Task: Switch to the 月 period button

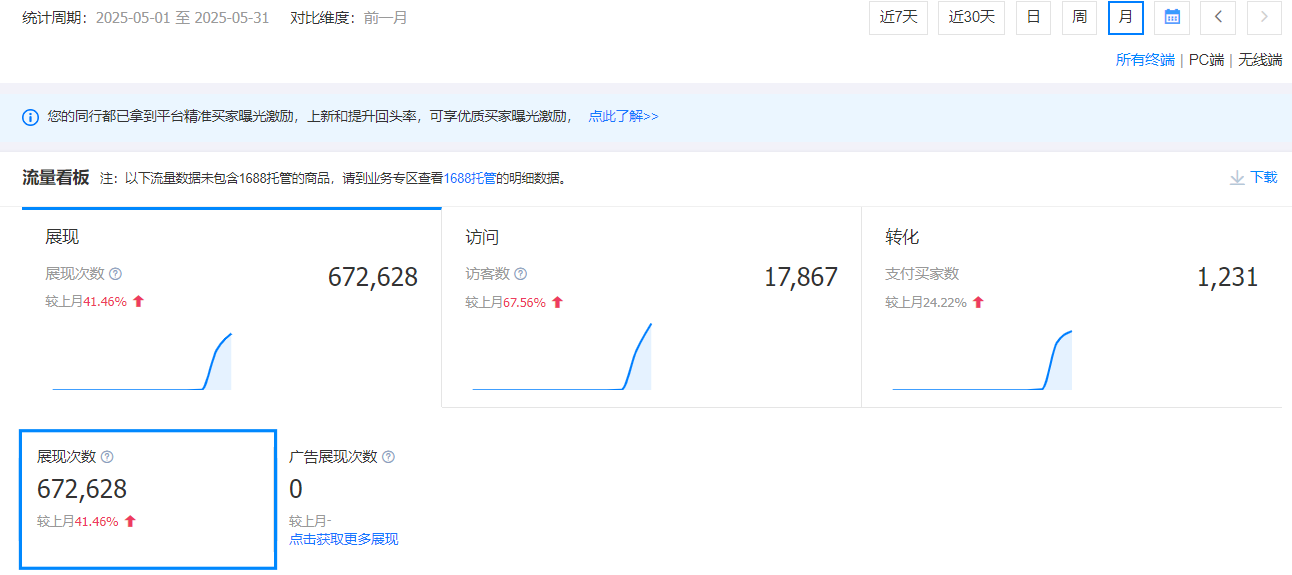Action: (1126, 17)
